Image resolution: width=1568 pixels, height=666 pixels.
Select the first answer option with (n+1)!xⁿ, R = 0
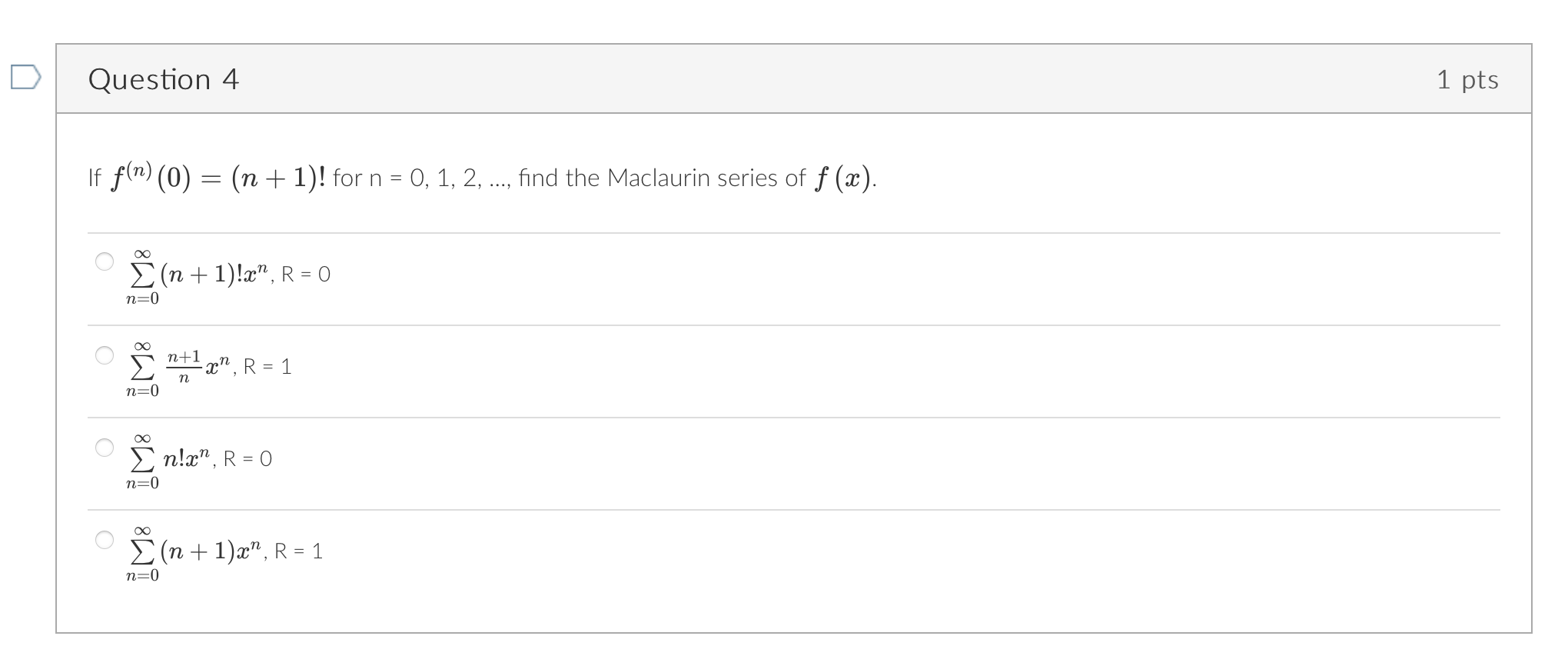pyautogui.click(x=105, y=261)
